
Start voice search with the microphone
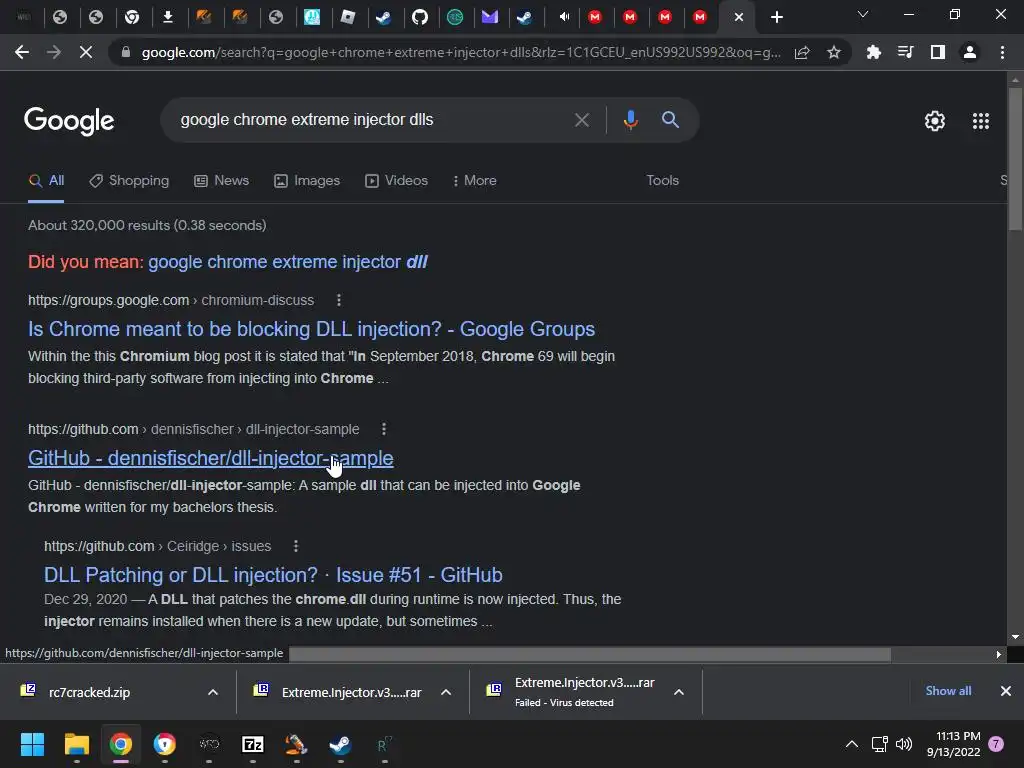[631, 120]
